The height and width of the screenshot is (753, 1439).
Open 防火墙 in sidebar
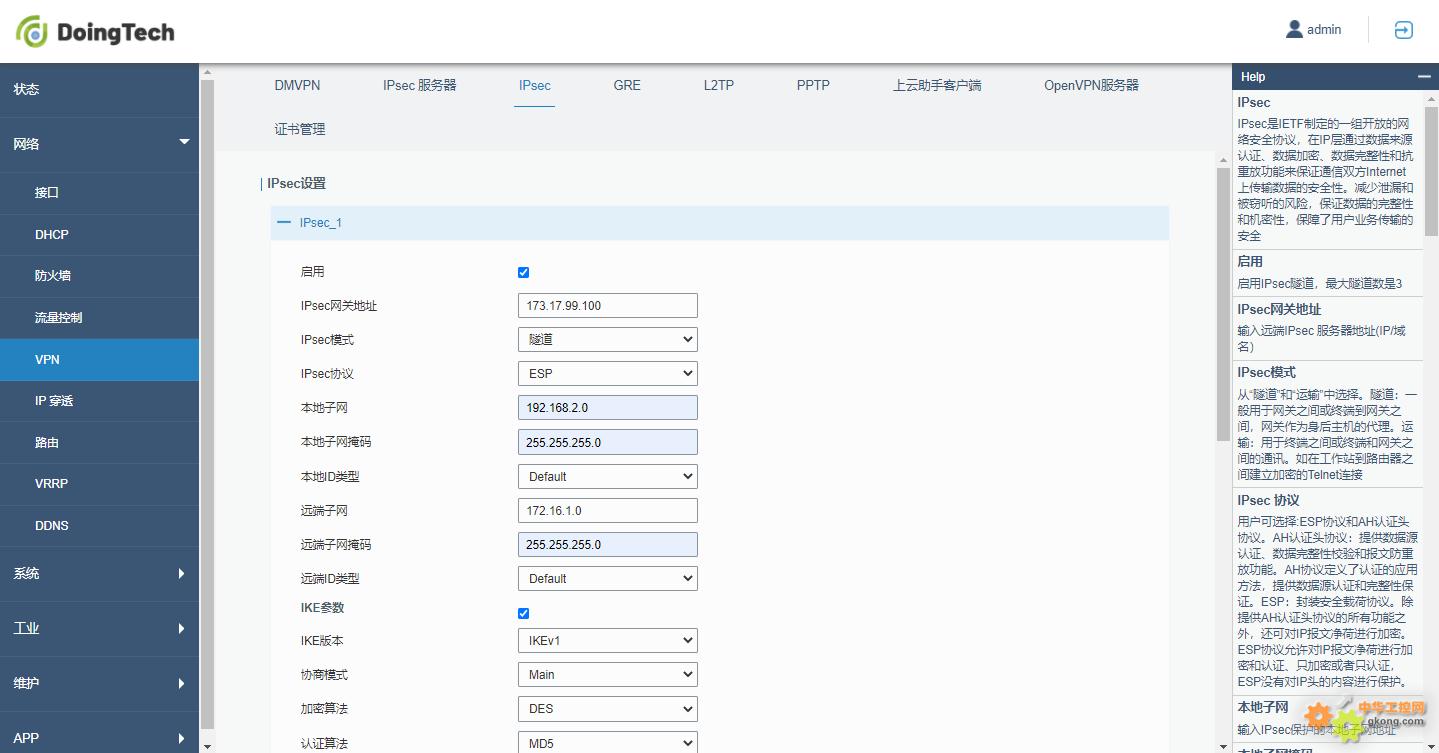tap(100, 275)
